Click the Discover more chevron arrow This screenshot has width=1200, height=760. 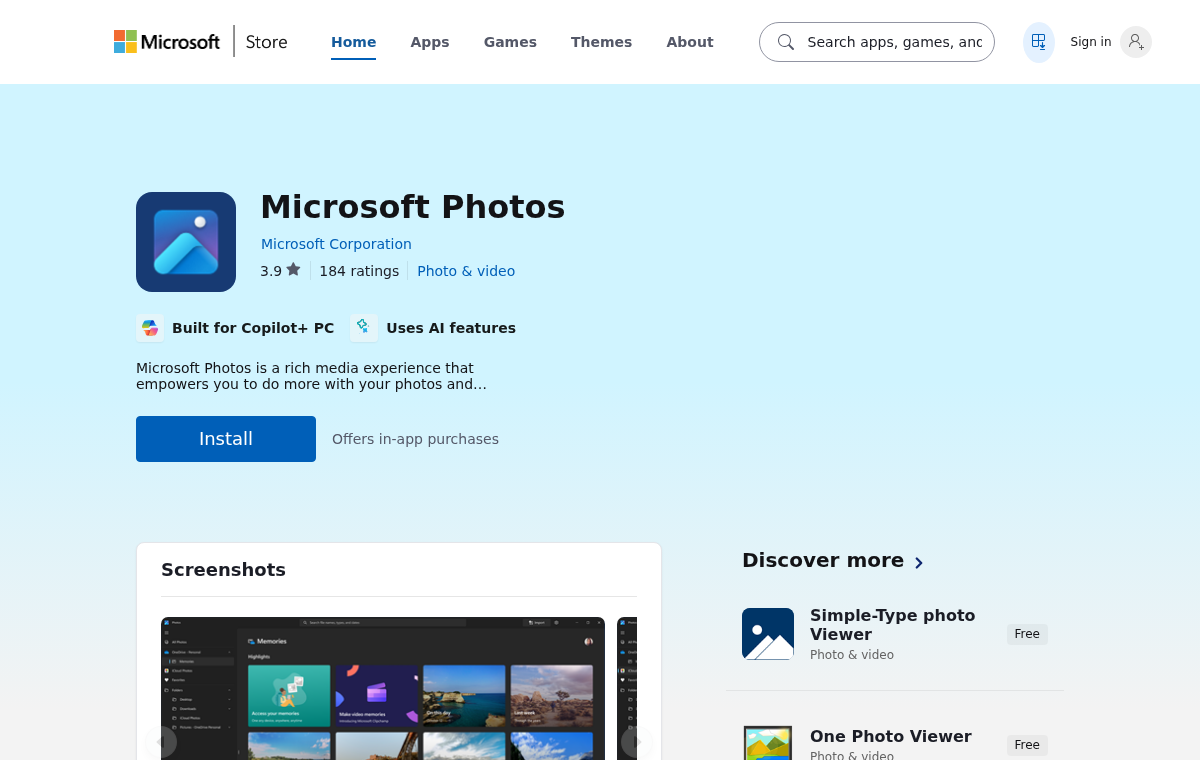pyautogui.click(x=919, y=563)
